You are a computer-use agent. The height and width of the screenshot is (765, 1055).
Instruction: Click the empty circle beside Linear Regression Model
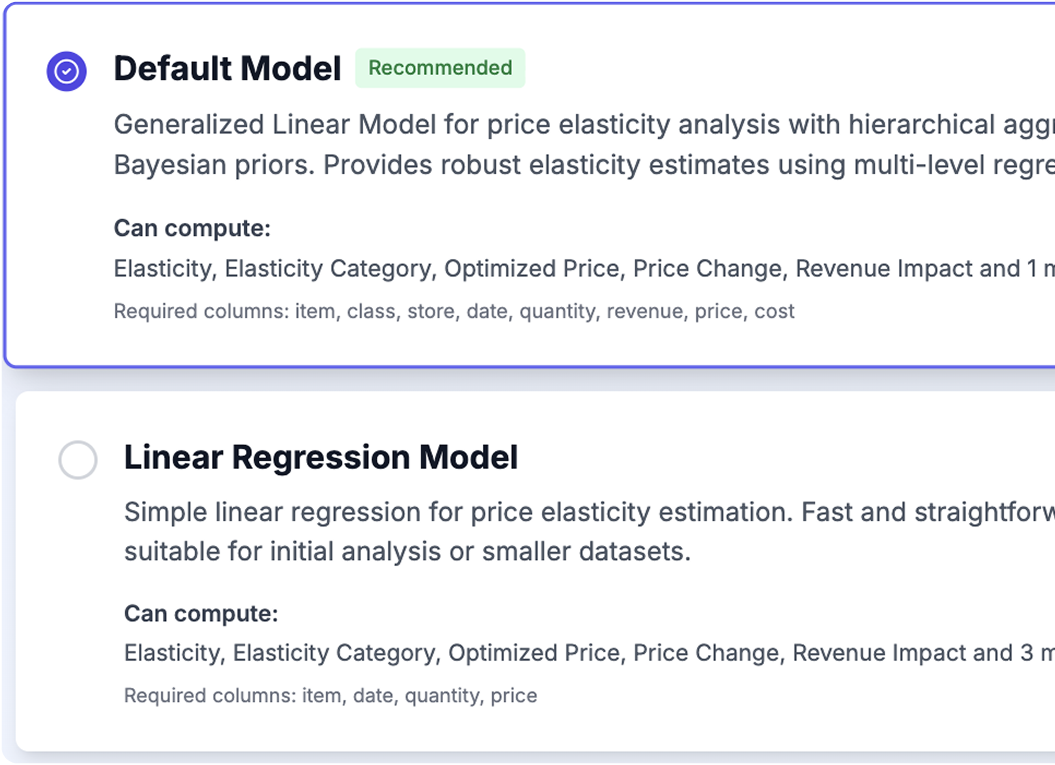pos(77,461)
